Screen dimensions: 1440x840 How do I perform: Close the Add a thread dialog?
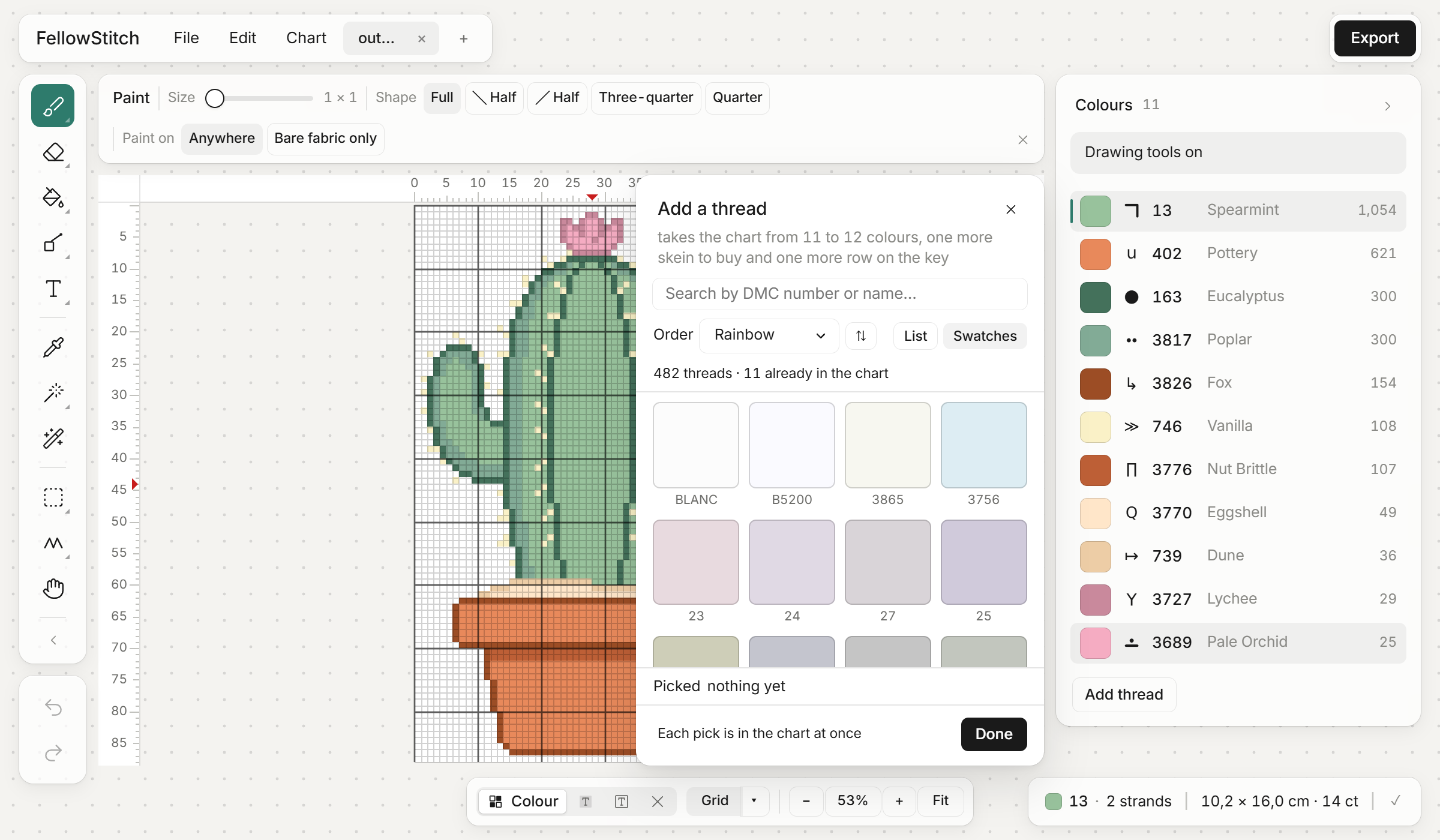tap(1011, 209)
